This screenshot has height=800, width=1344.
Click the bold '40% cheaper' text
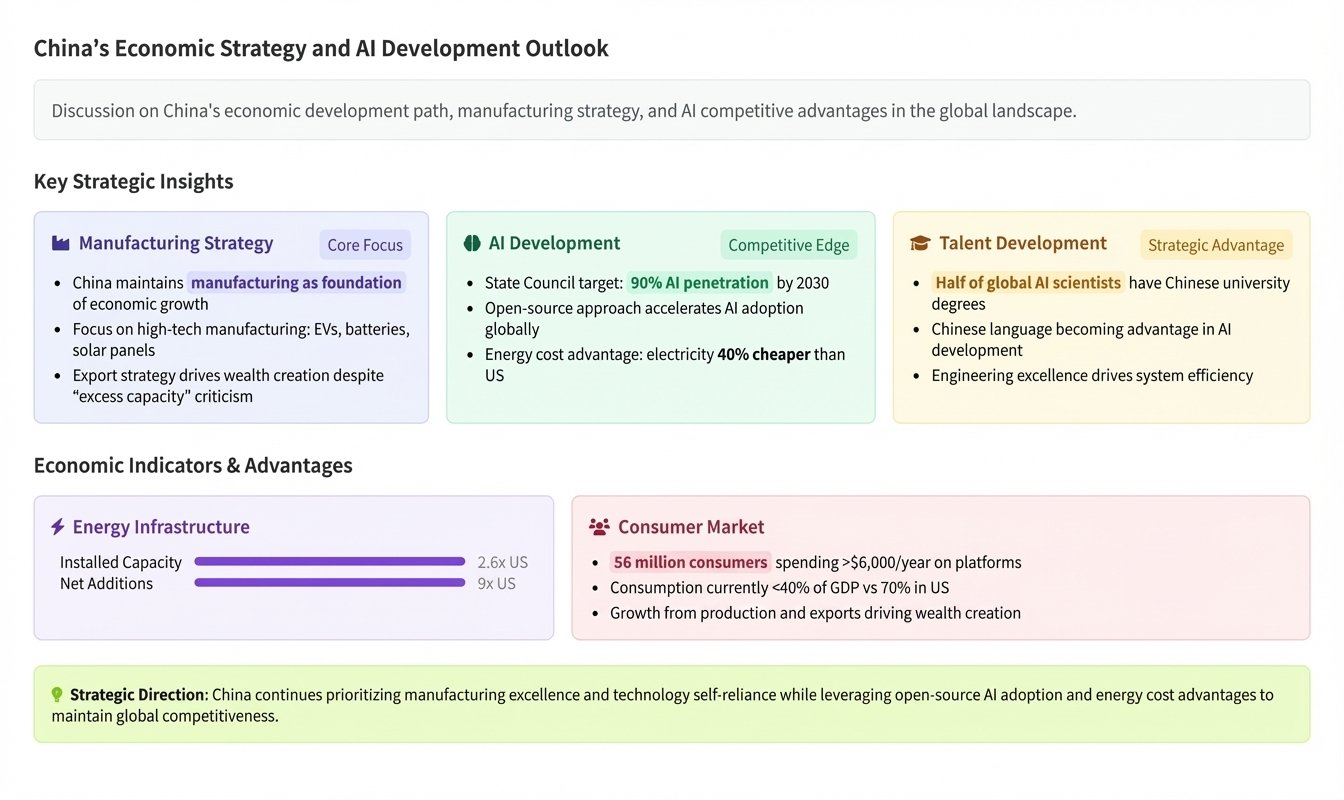click(x=763, y=354)
